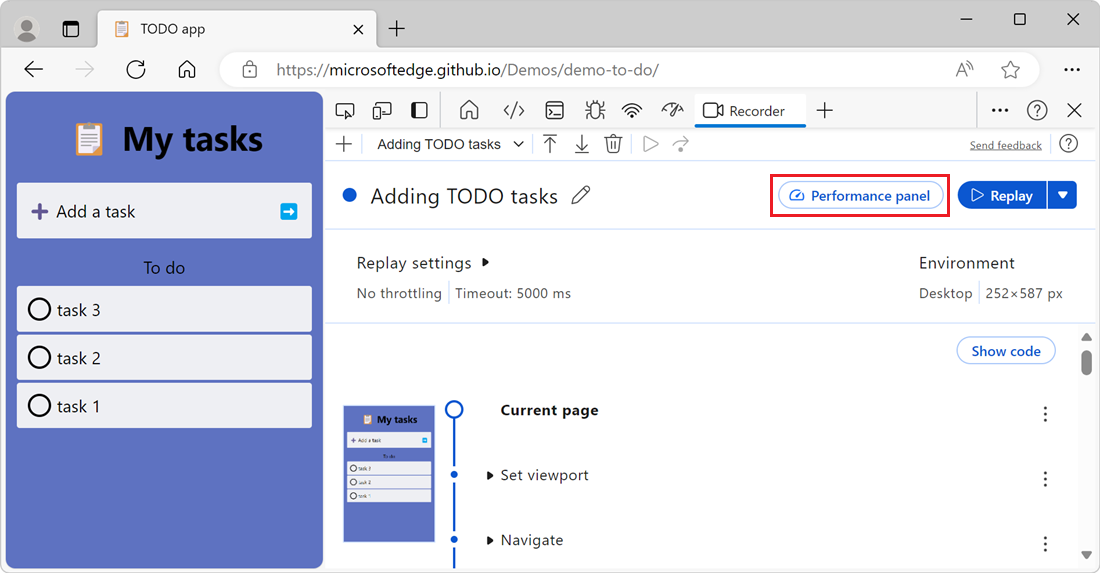Open the Sources bug icon

coord(594,110)
